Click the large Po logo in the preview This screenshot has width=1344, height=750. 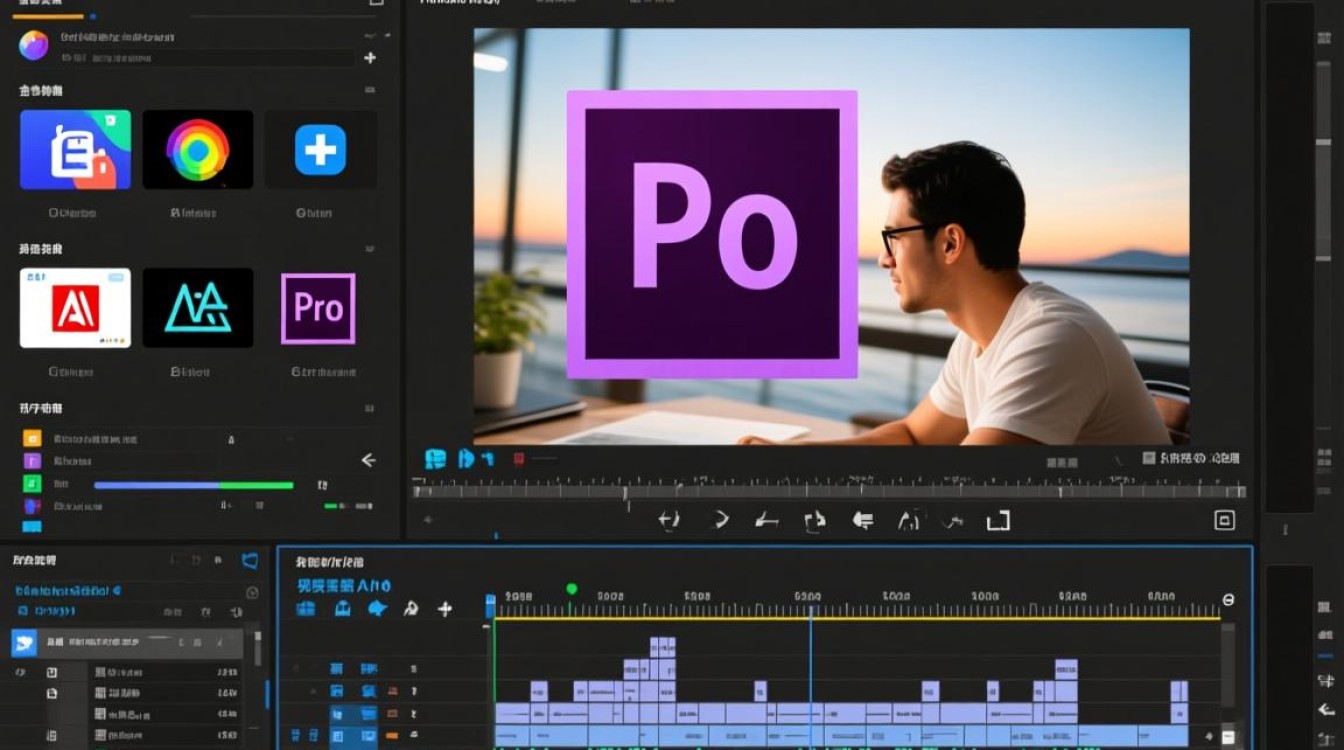point(712,234)
